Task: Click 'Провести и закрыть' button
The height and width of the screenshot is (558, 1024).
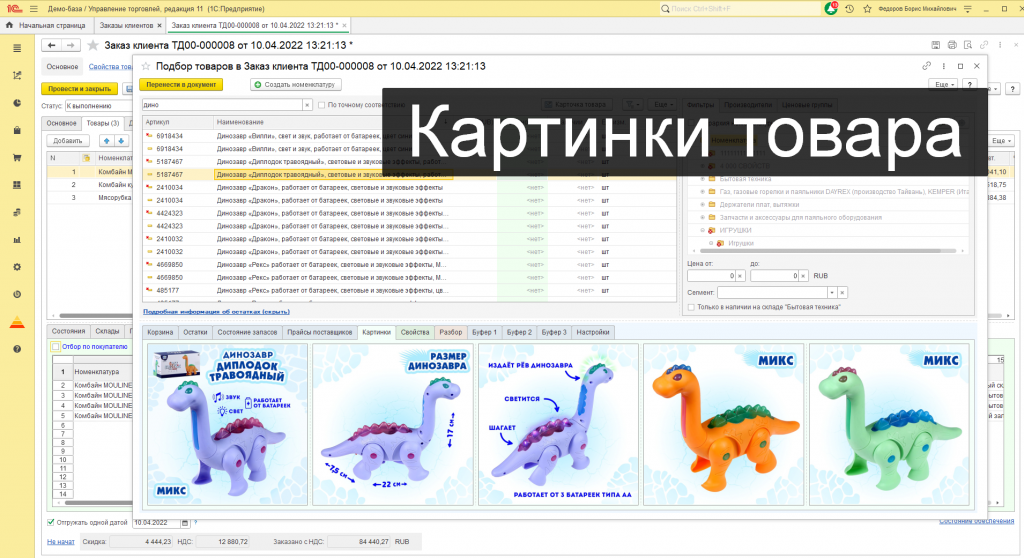Action: pyautogui.click(x=79, y=88)
